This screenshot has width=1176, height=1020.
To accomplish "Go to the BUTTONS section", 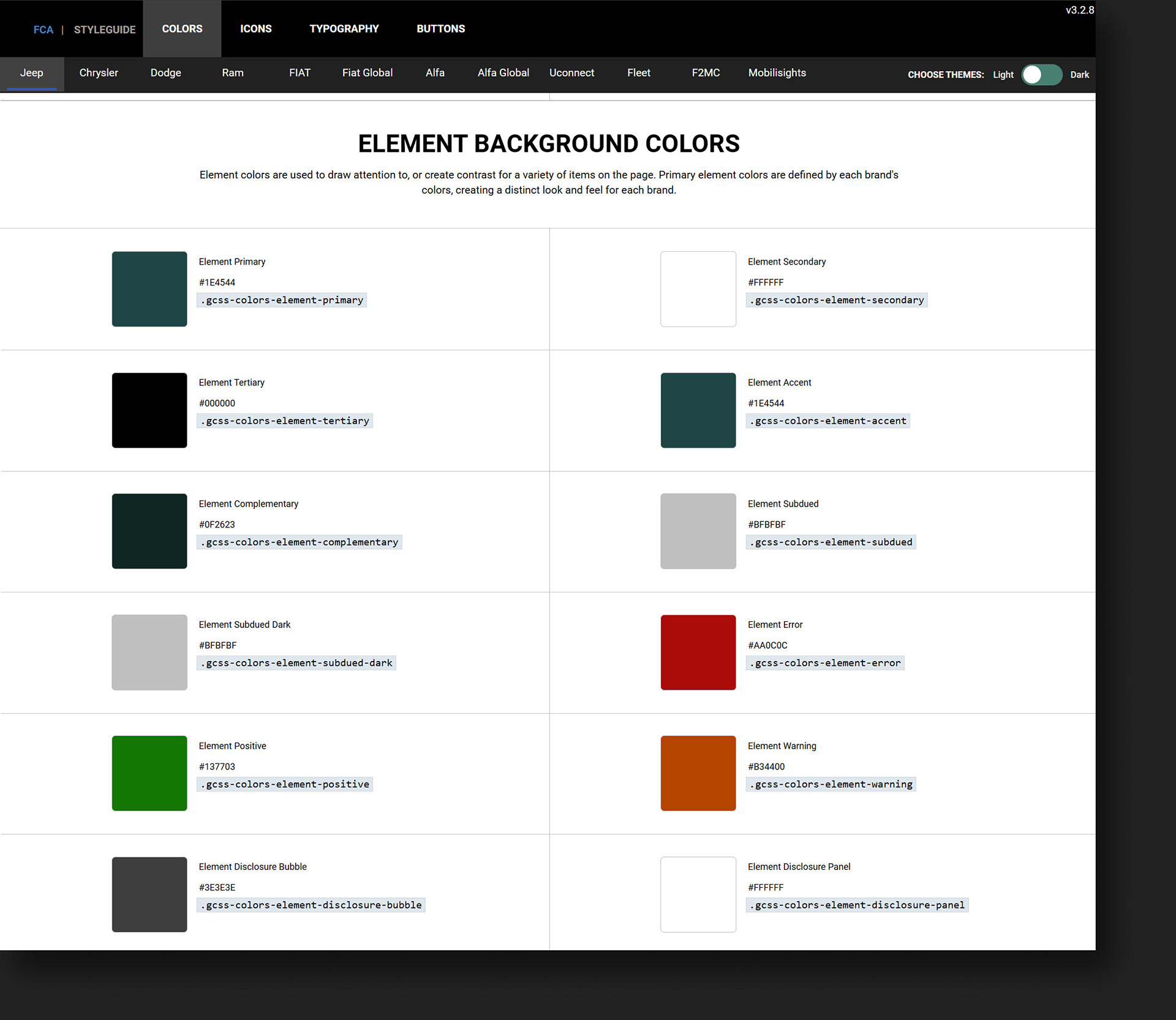I will (x=440, y=29).
